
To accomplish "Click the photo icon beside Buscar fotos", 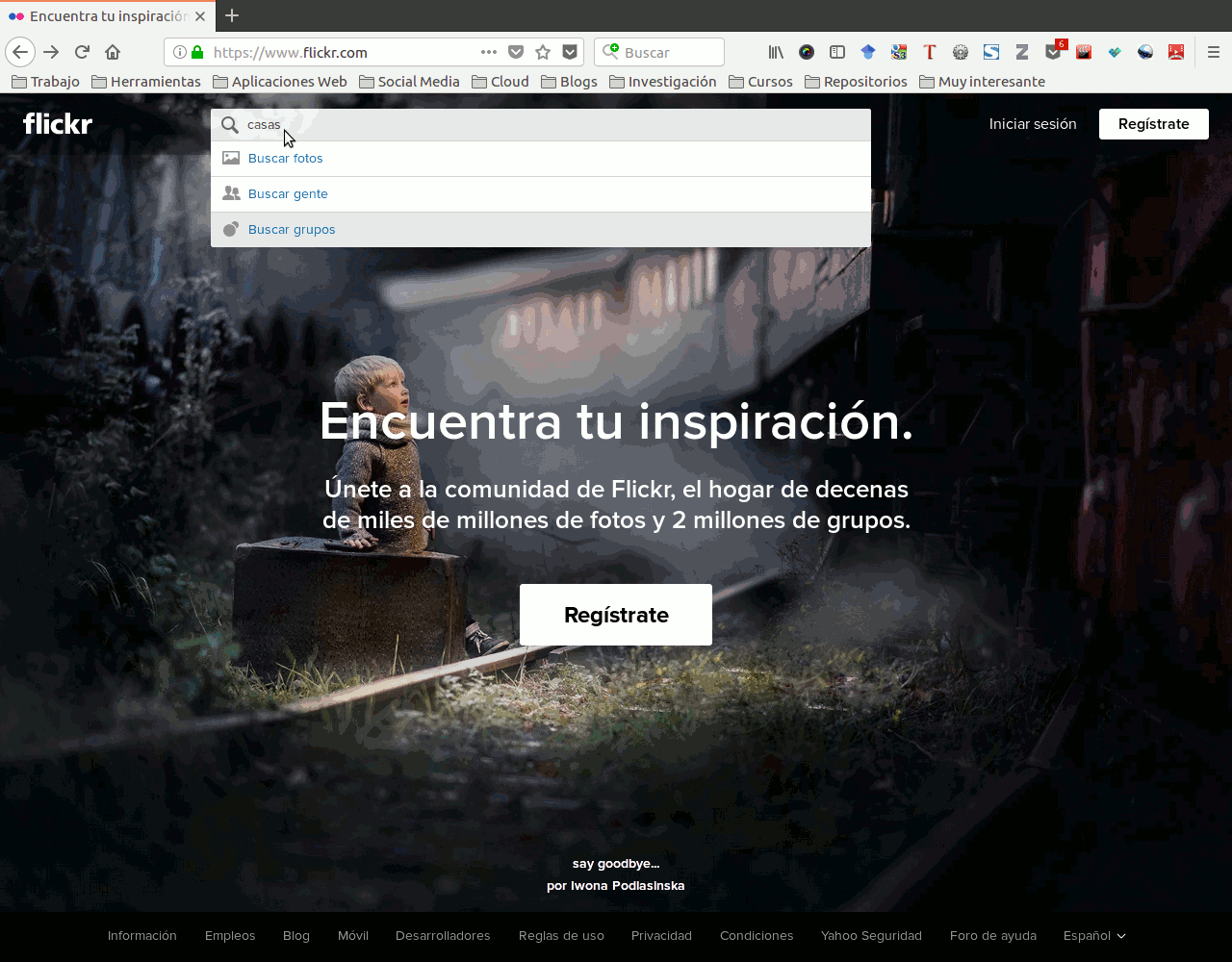I will [231, 158].
